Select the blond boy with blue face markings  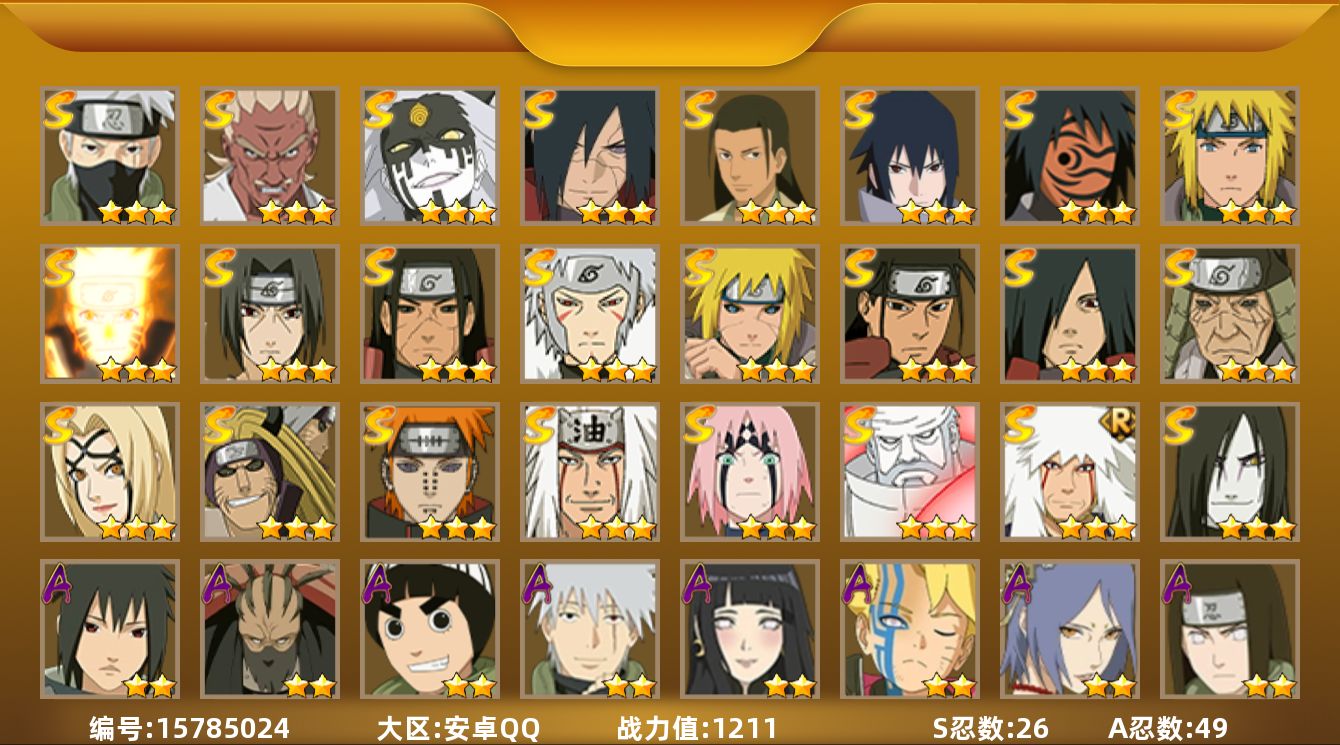coord(910,629)
